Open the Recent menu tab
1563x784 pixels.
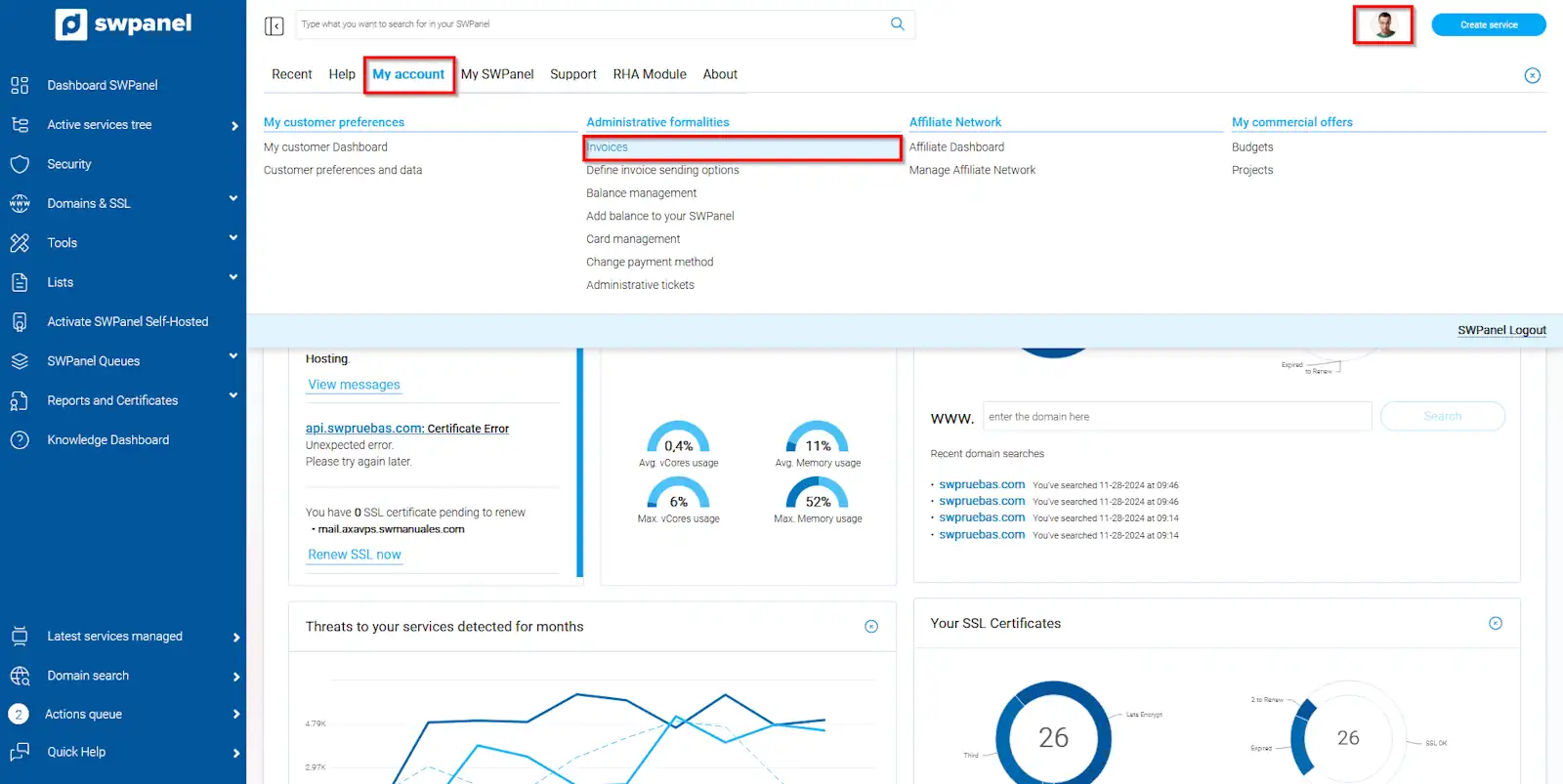291,74
